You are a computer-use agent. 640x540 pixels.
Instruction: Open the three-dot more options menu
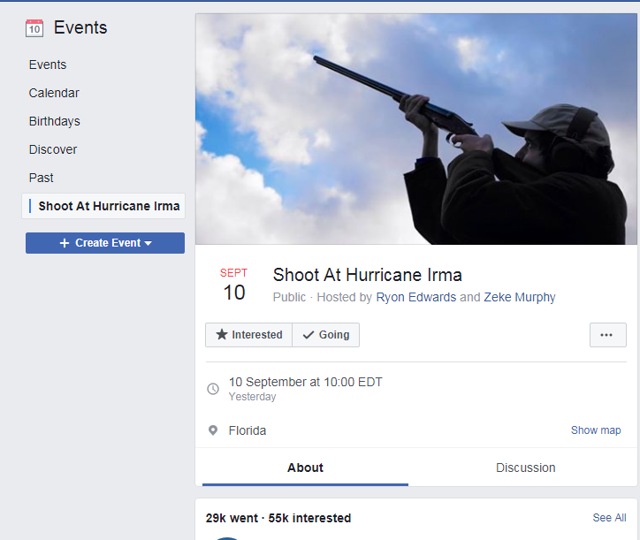pyautogui.click(x=608, y=335)
